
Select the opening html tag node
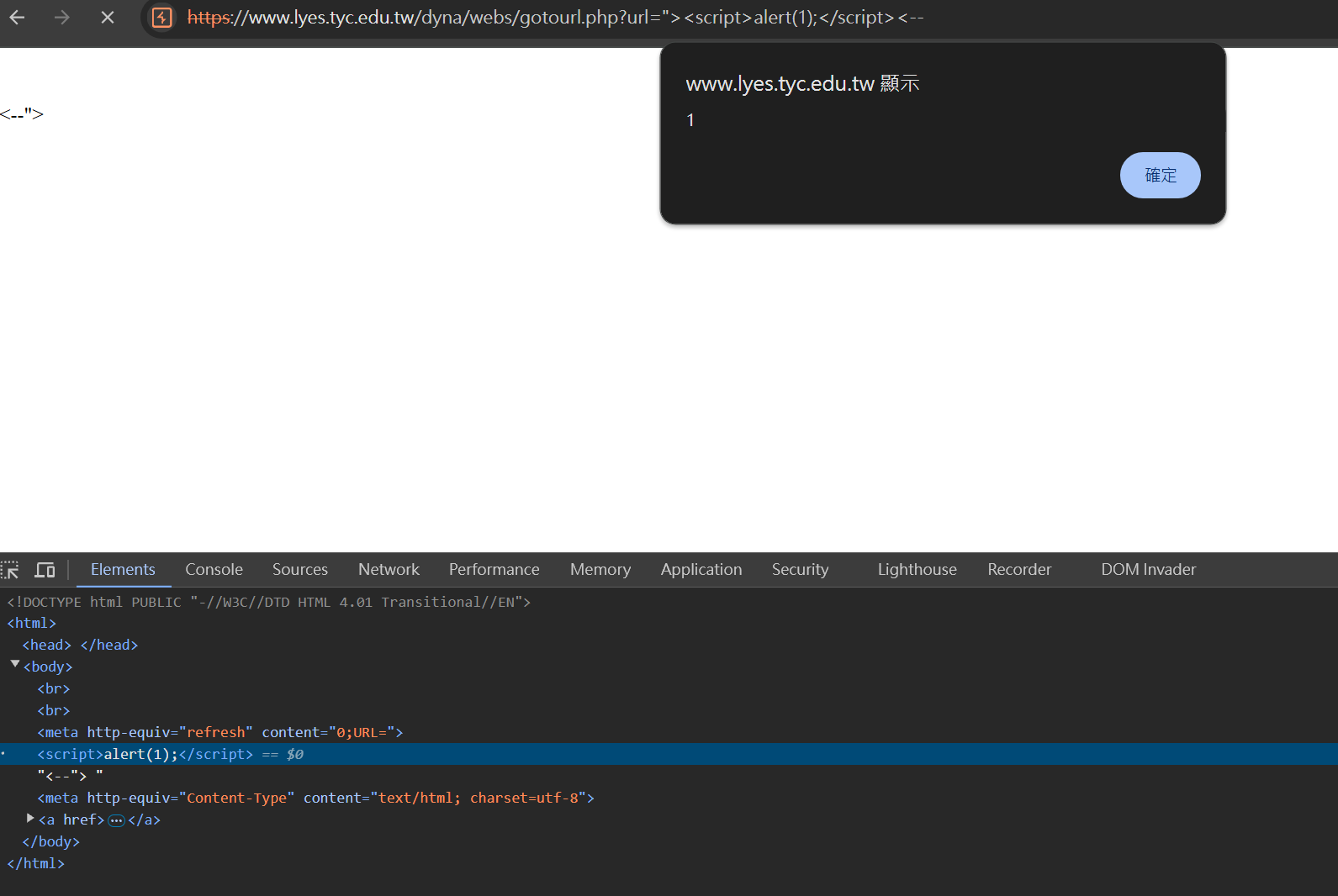31,623
